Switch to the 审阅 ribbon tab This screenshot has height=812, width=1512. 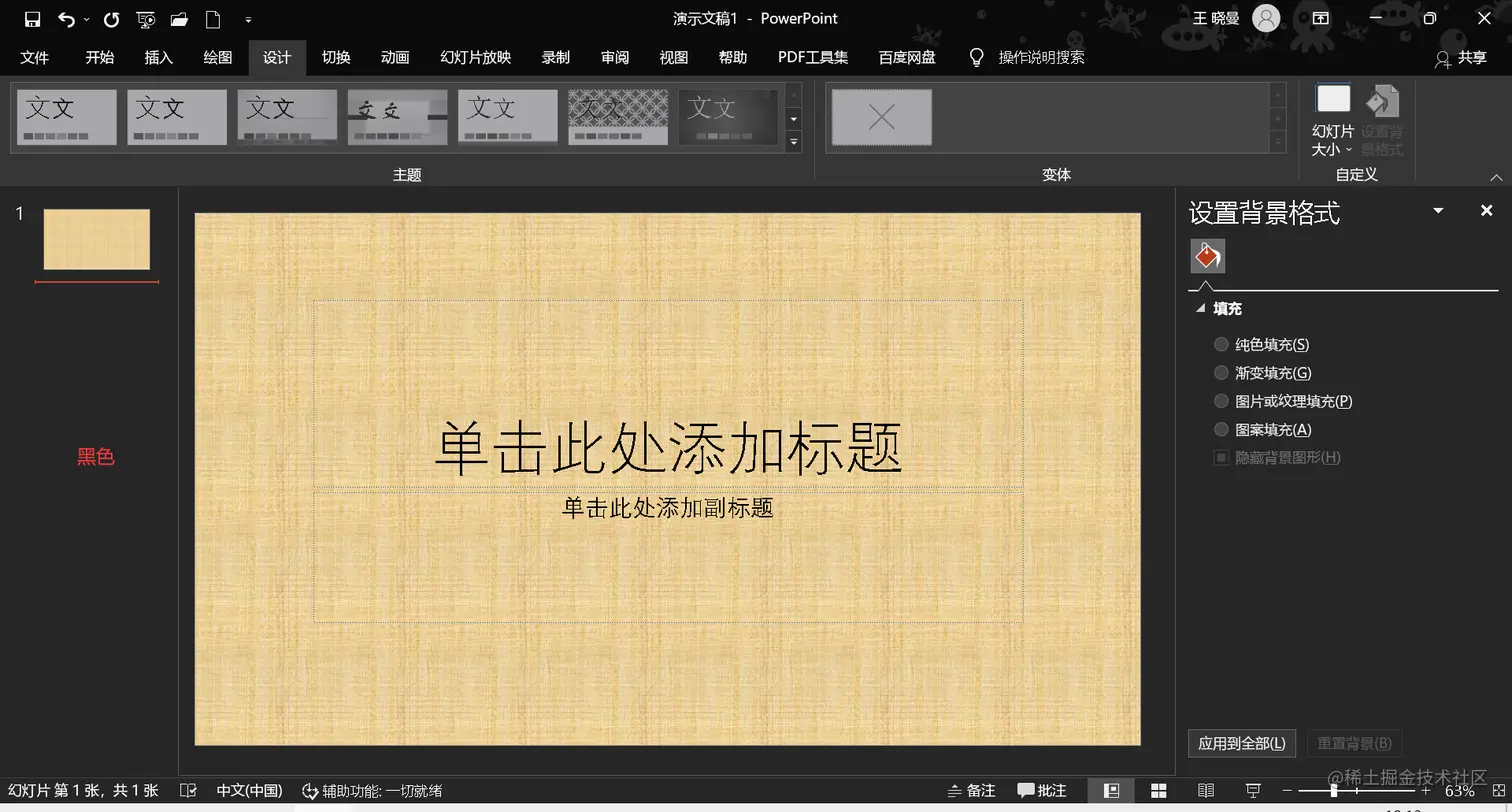click(x=614, y=57)
